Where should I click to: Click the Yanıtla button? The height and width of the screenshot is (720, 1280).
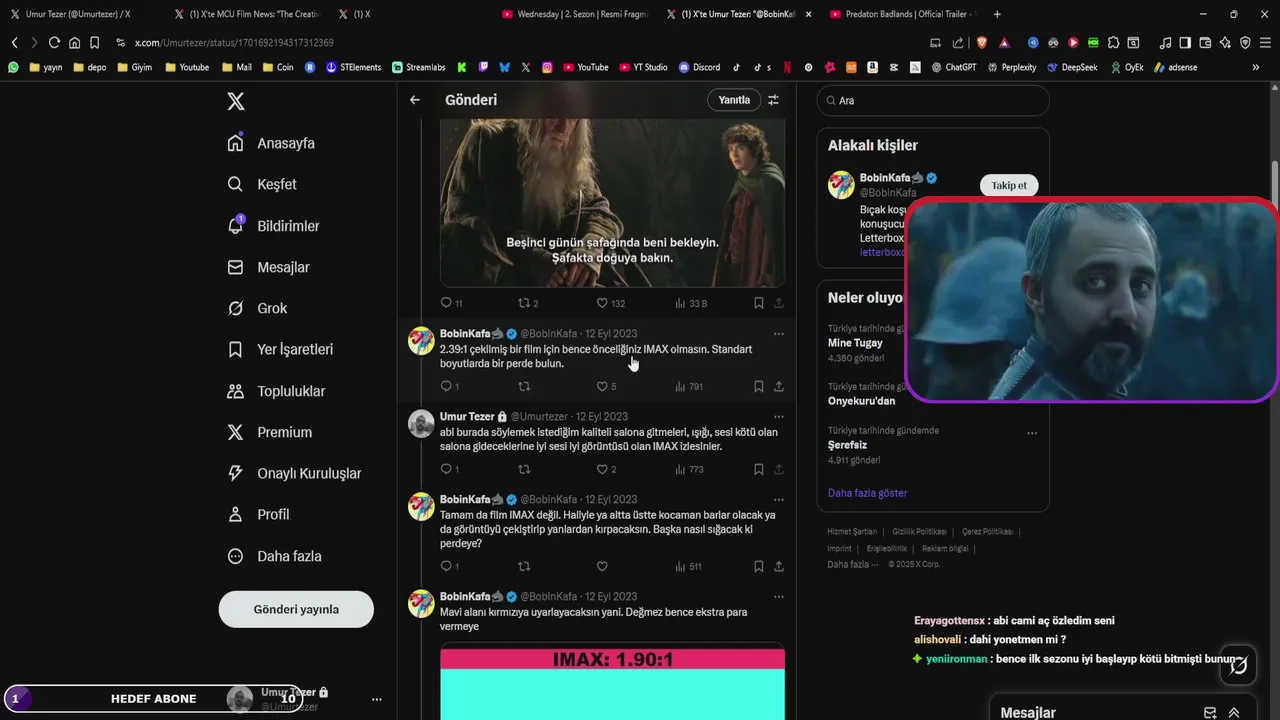(x=734, y=100)
